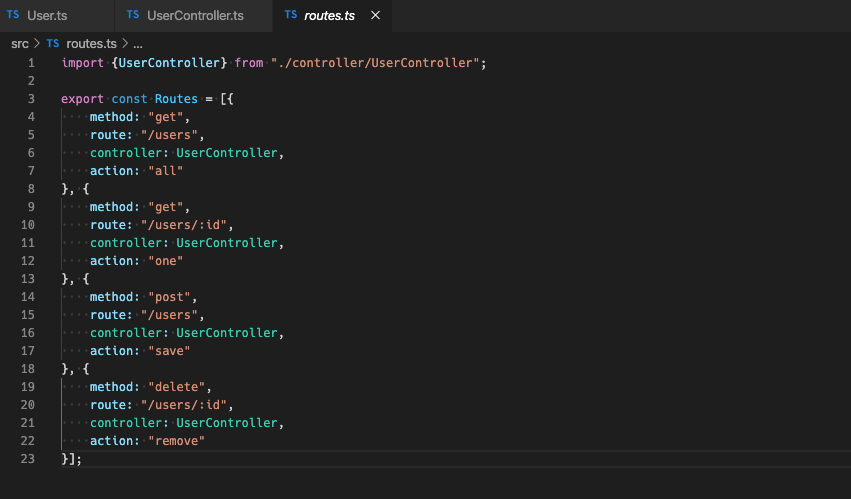Click the routes.ts breadcrumb item
The image size is (851, 499).
pyautogui.click(x=91, y=43)
